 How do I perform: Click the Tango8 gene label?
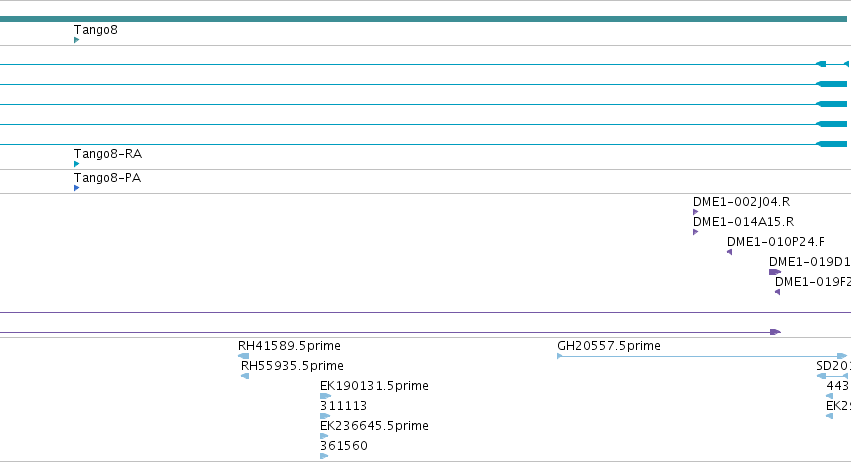point(96,30)
